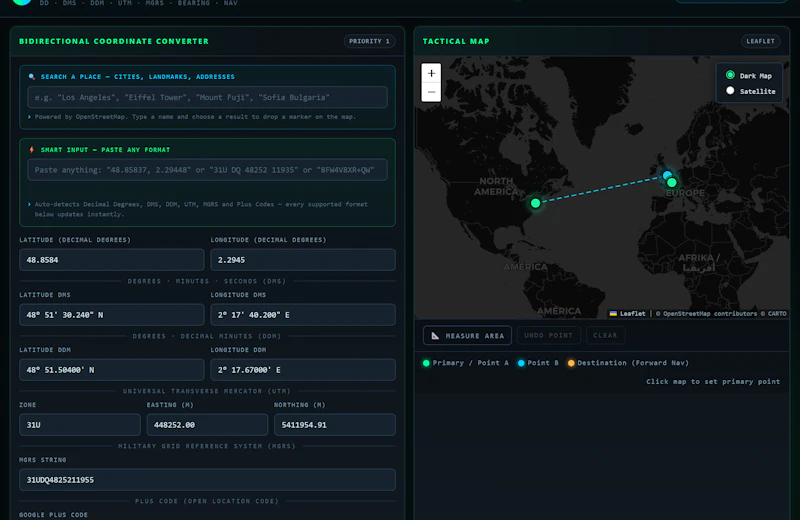The image size is (800, 520).
Task: Click the Measure Area button
Action: [467, 335]
